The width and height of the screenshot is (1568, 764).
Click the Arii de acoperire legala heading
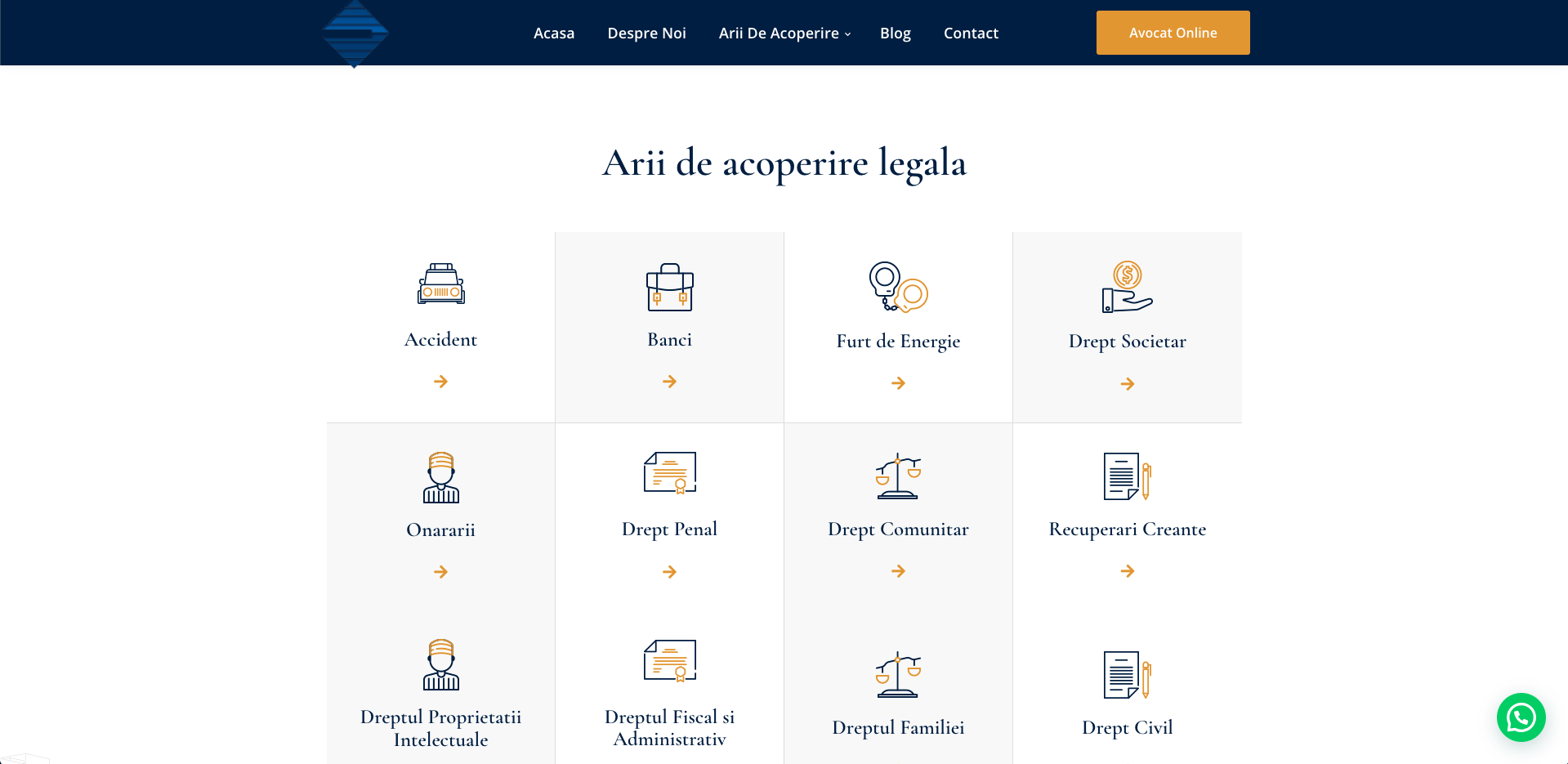point(784,163)
